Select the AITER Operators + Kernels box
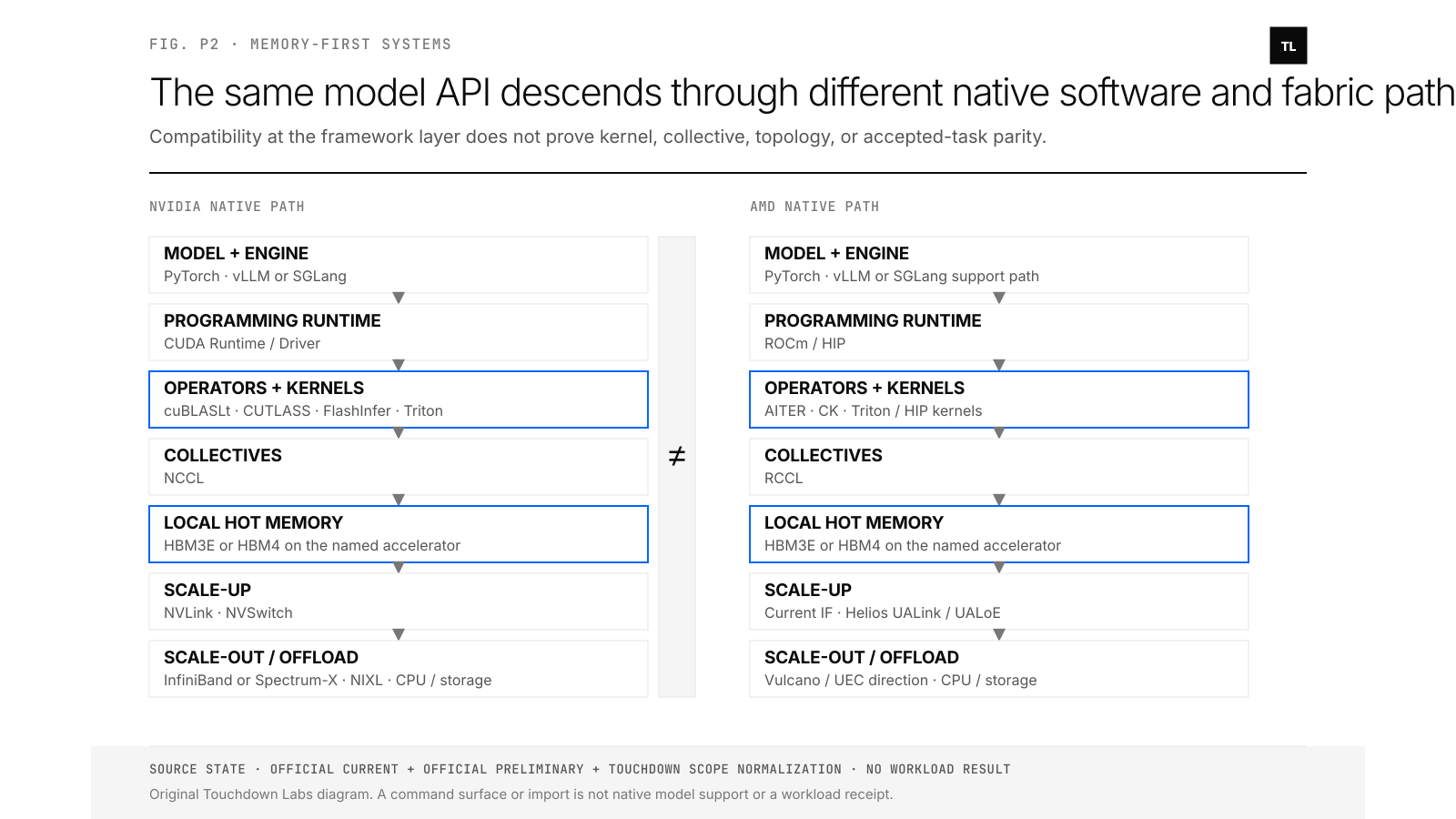The width and height of the screenshot is (1456, 819). [999, 399]
